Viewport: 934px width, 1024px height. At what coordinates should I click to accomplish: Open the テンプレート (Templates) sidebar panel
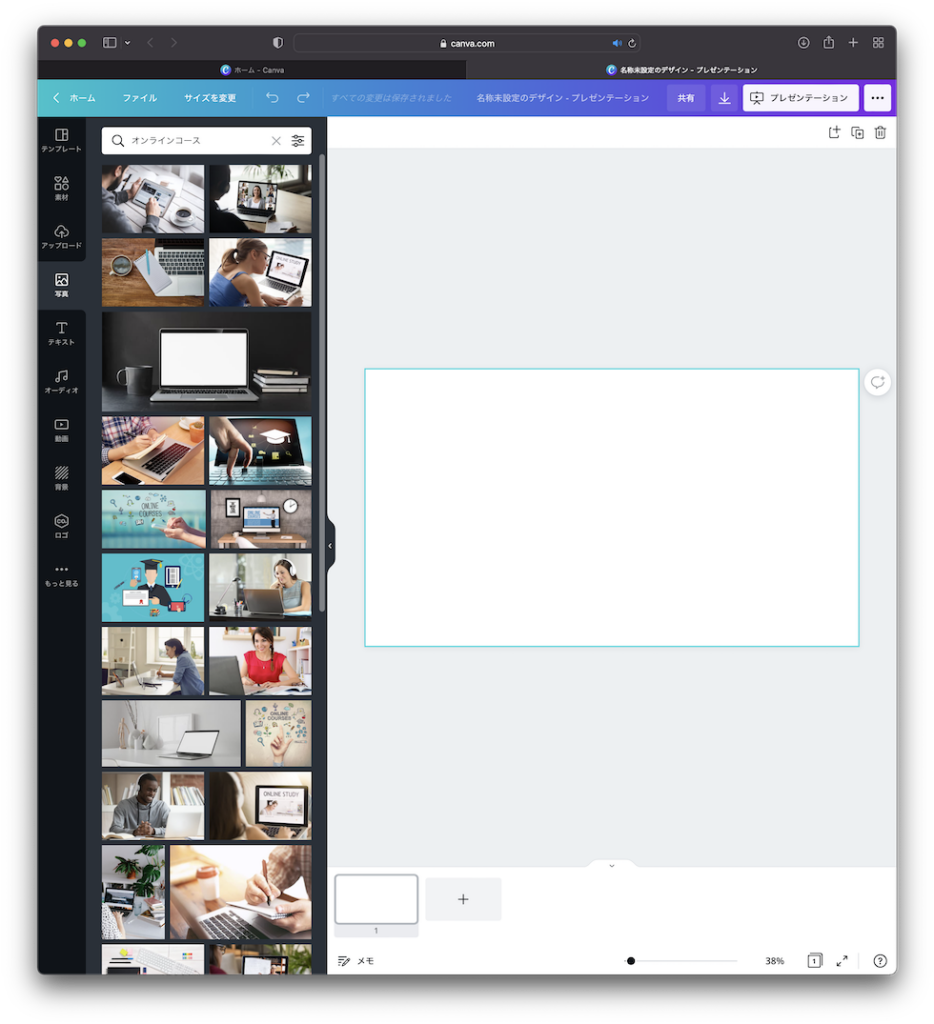click(61, 140)
